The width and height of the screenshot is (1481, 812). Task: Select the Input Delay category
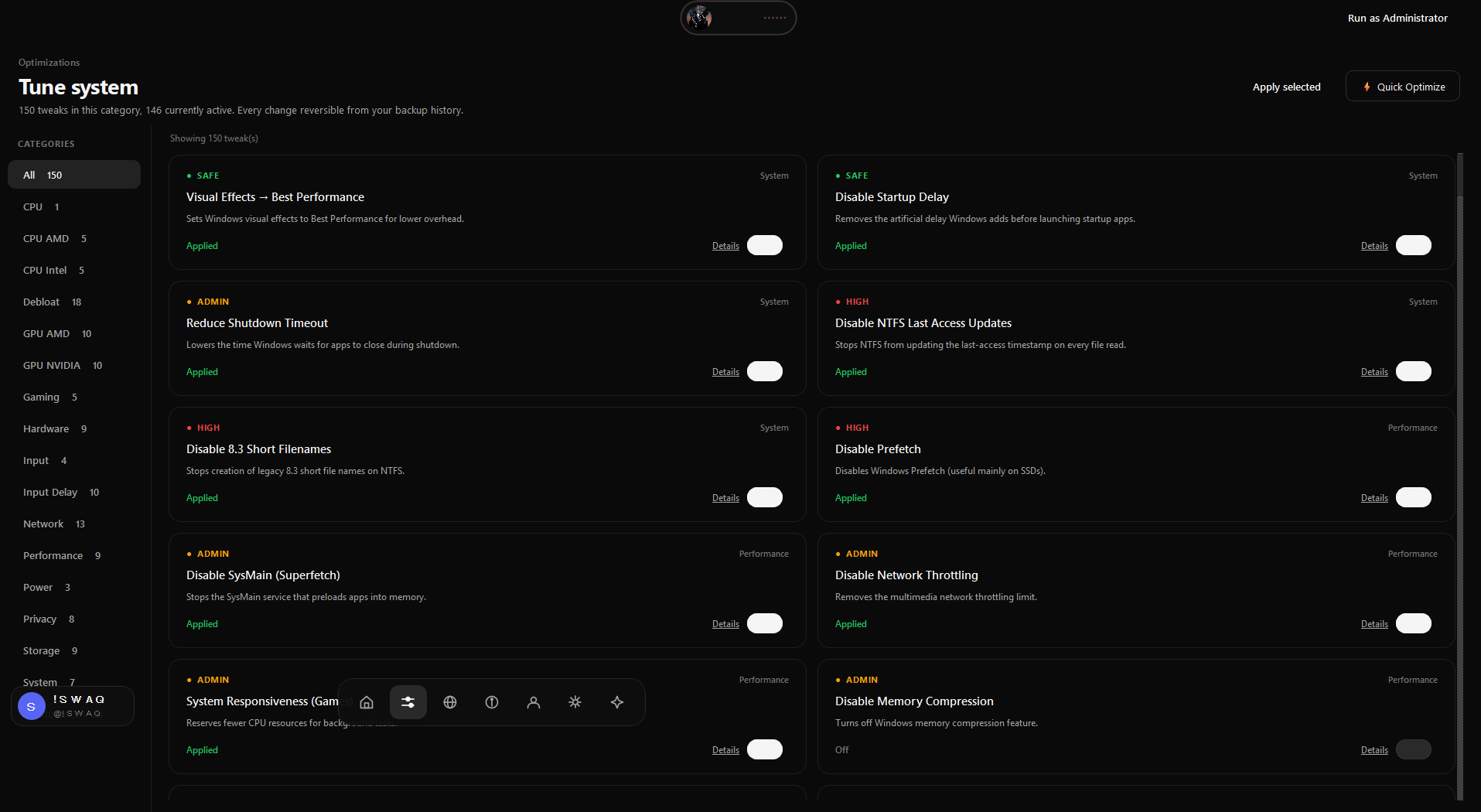click(x=74, y=492)
